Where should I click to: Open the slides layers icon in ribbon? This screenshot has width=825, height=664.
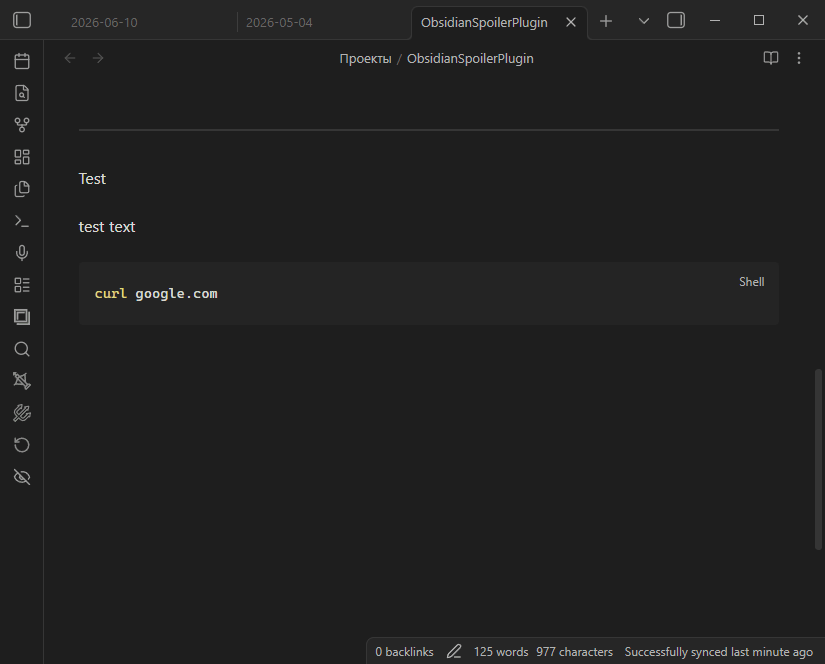click(x=22, y=317)
